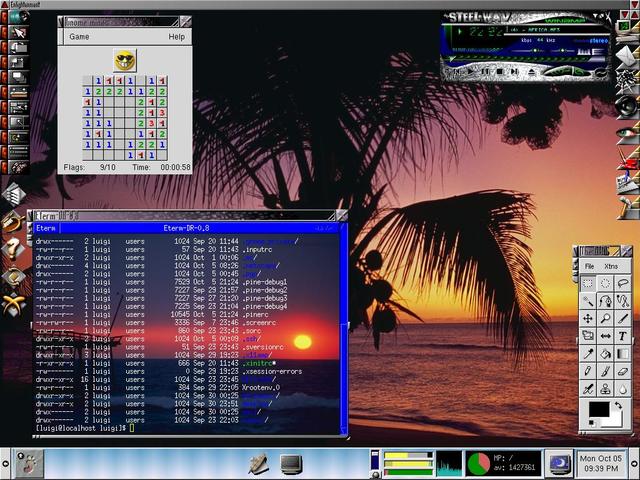The width and height of the screenshot is (640, 480).
Task: Open File menu in GIMP toolbox
Action: pyautogui.click(x=589, y=266)
